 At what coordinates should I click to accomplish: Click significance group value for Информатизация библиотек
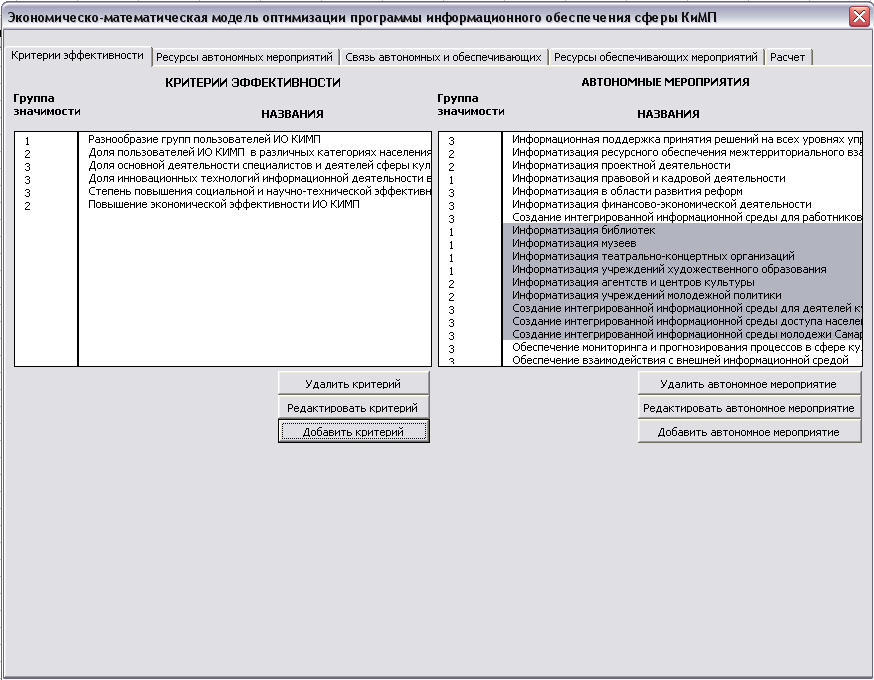[x=451, y=232]
